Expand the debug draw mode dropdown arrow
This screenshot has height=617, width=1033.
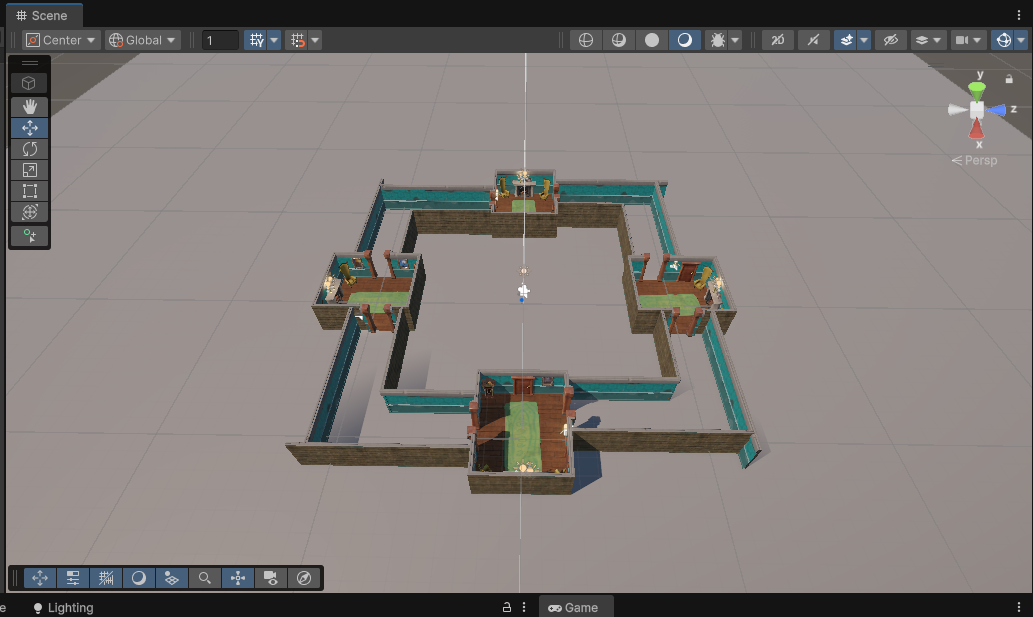pyautogui.click(x=736, y=40)
